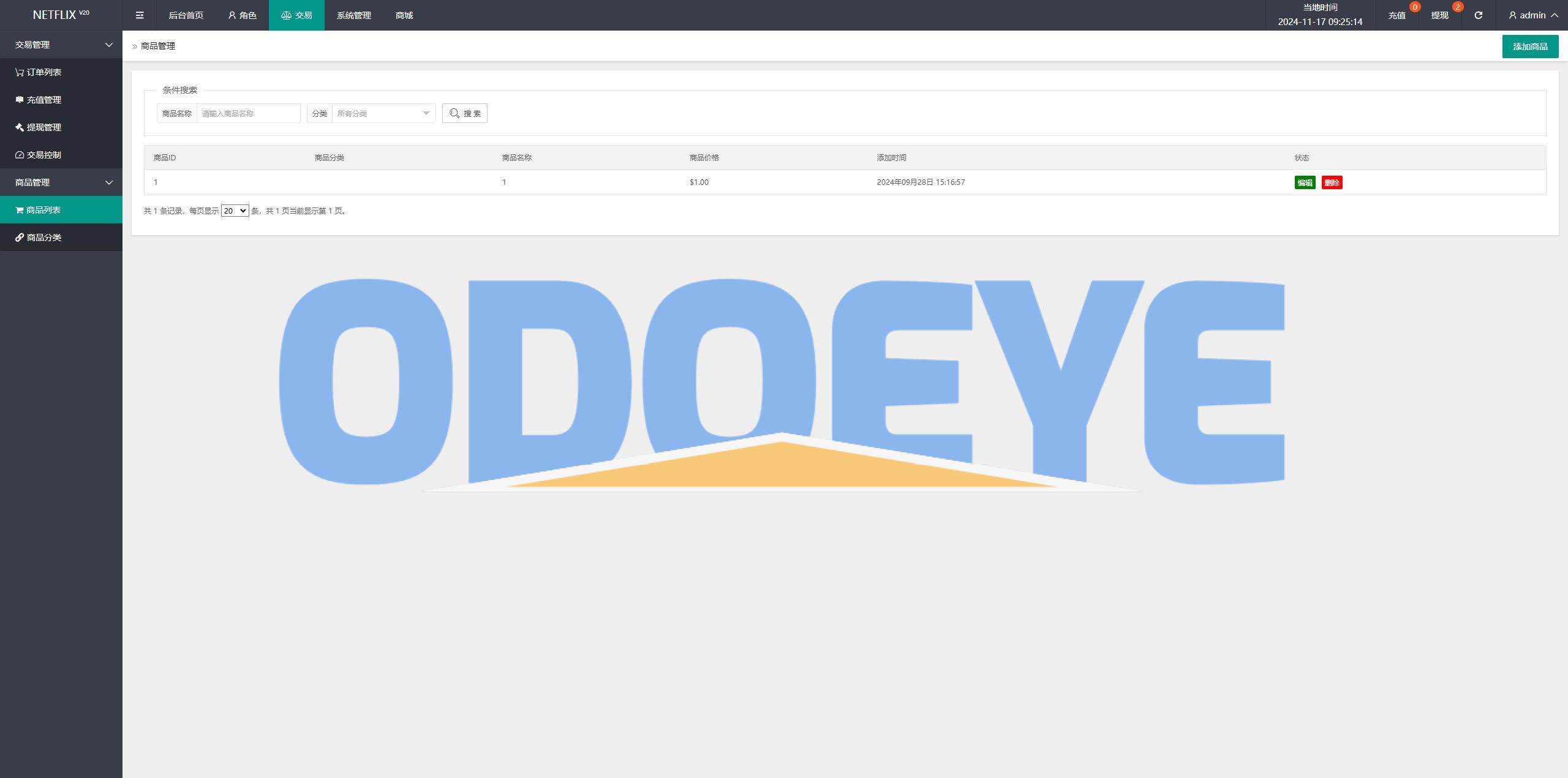Screen dimensions: 1568x778
Task: Click the link icon beside 商品分类
Action: click(x=20, y=238)
